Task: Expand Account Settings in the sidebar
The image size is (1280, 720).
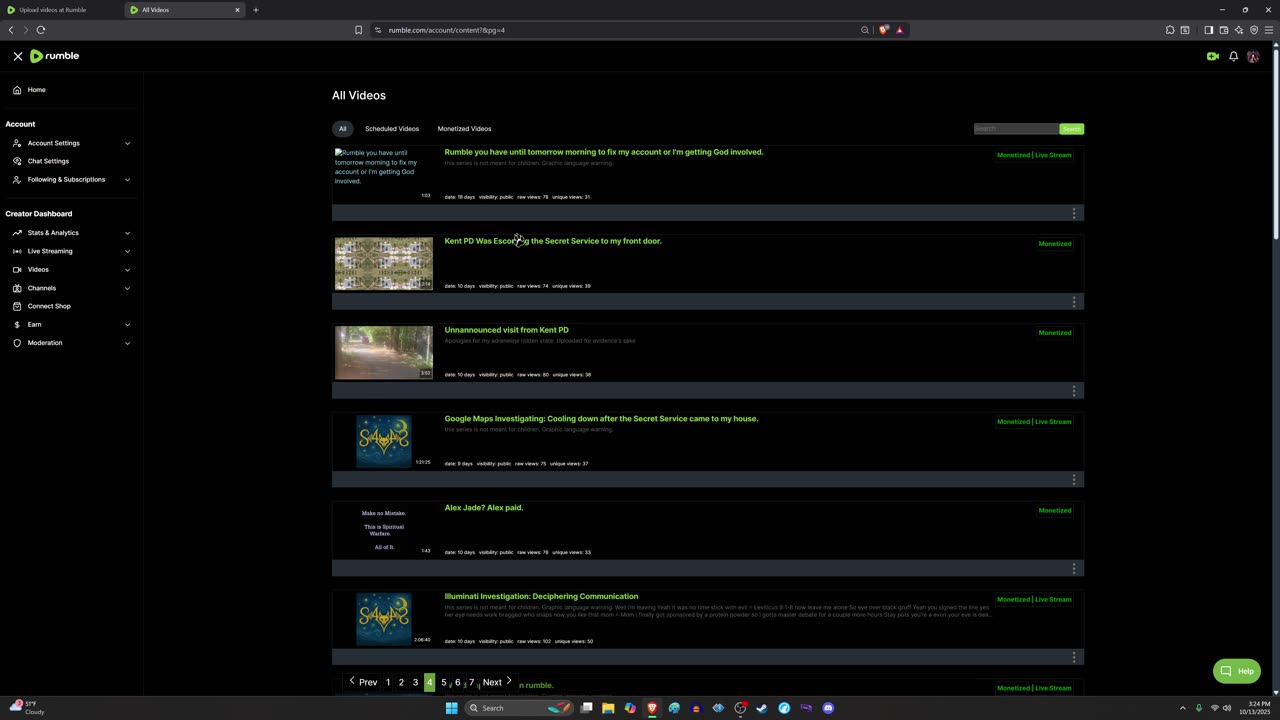Action: pyautogui.click(x=70, y=143)
